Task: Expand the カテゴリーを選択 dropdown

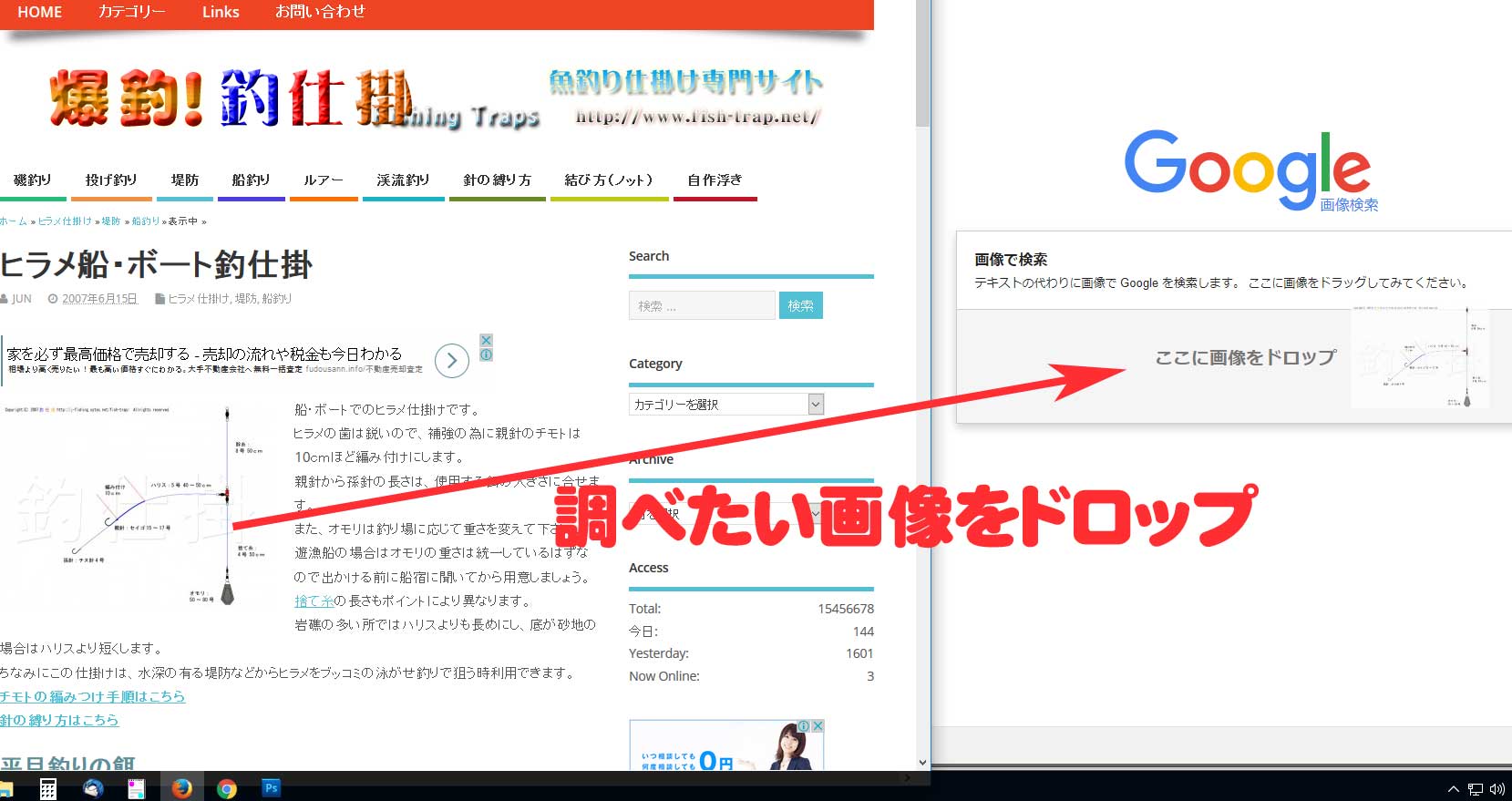Action: pos(726,404)
